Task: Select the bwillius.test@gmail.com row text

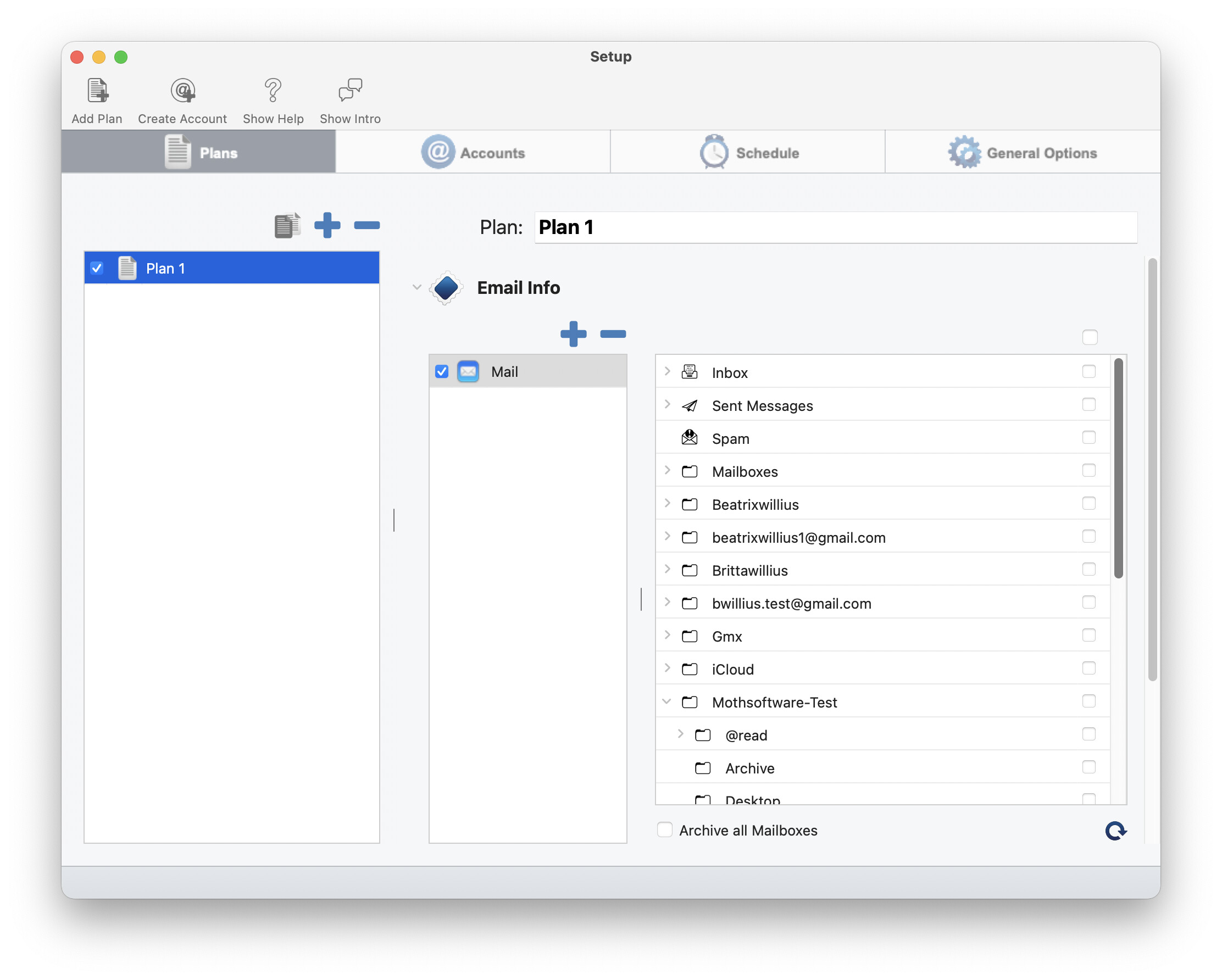Action: click(791, 603)
